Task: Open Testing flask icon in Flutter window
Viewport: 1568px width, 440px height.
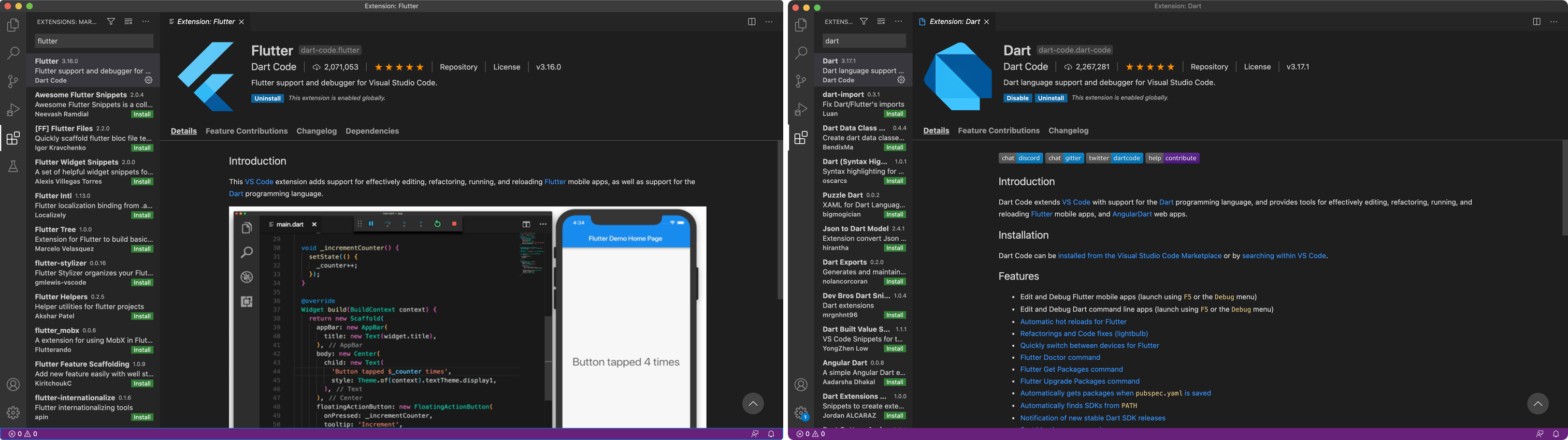Action: click(x=13, y=166)
